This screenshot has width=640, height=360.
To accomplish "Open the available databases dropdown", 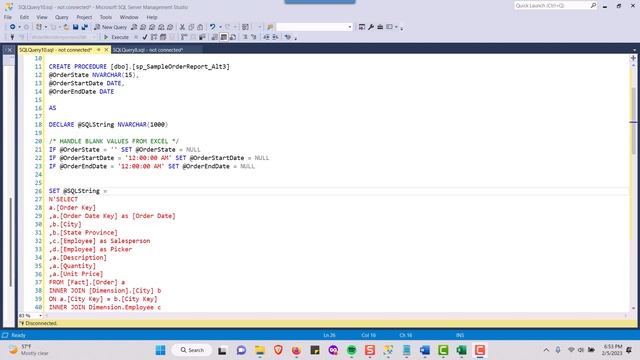I will pos(94,37).
